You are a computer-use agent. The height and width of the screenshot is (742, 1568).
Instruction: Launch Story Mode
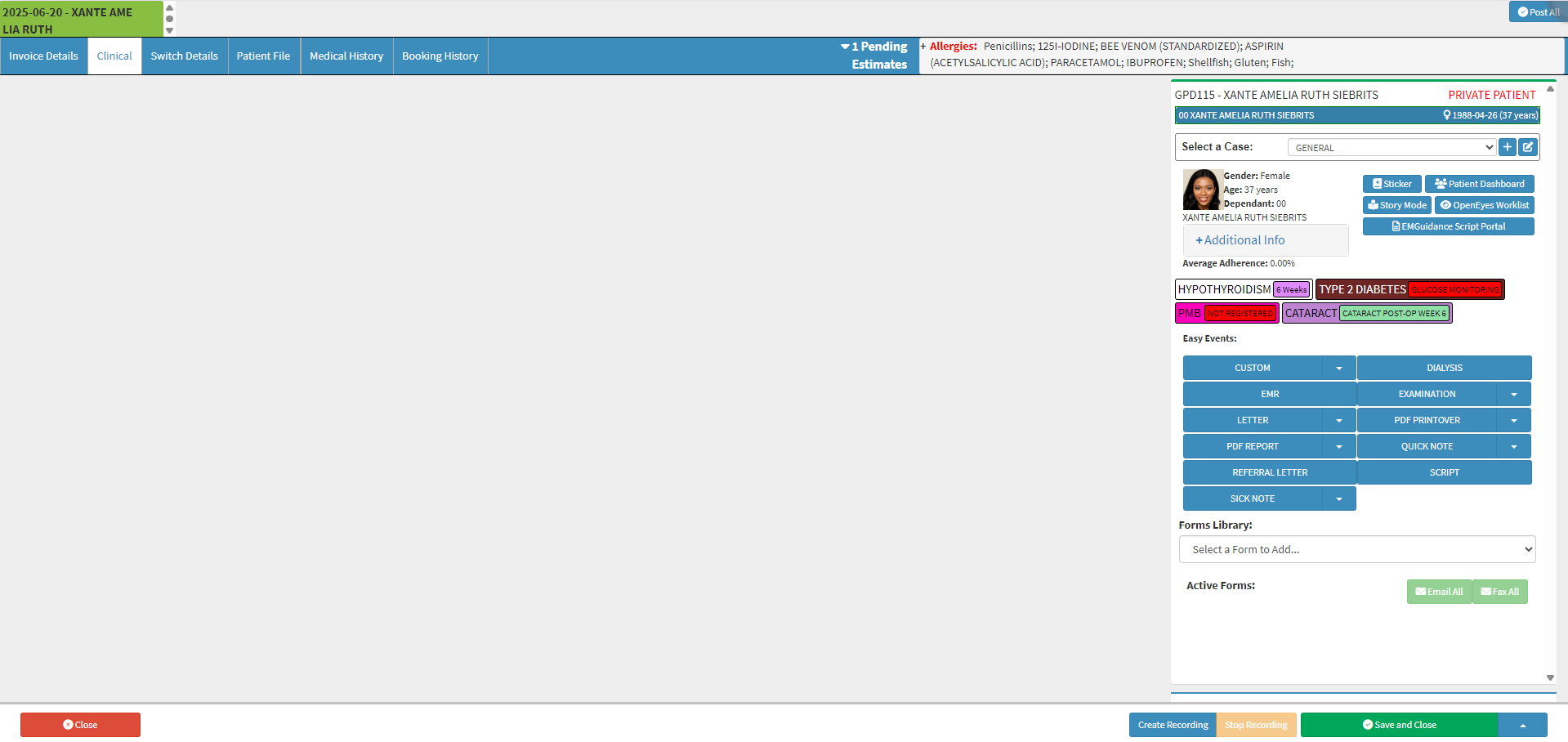tap(1397, 205)
